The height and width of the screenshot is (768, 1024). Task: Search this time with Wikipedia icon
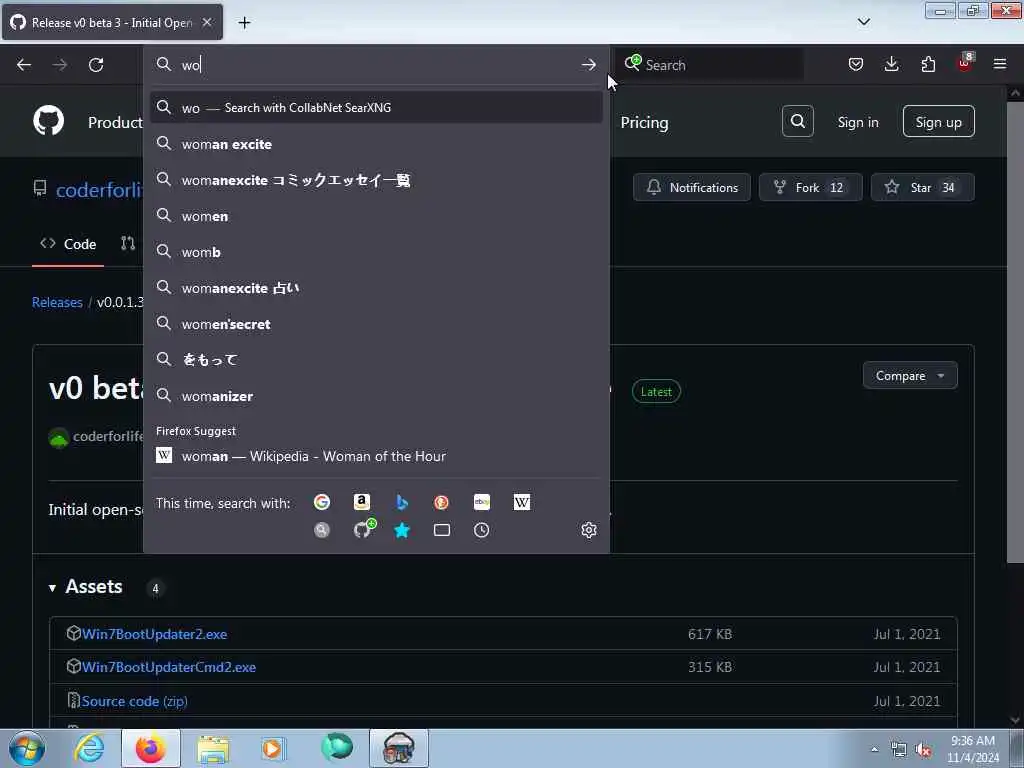(x=522, y=502)
